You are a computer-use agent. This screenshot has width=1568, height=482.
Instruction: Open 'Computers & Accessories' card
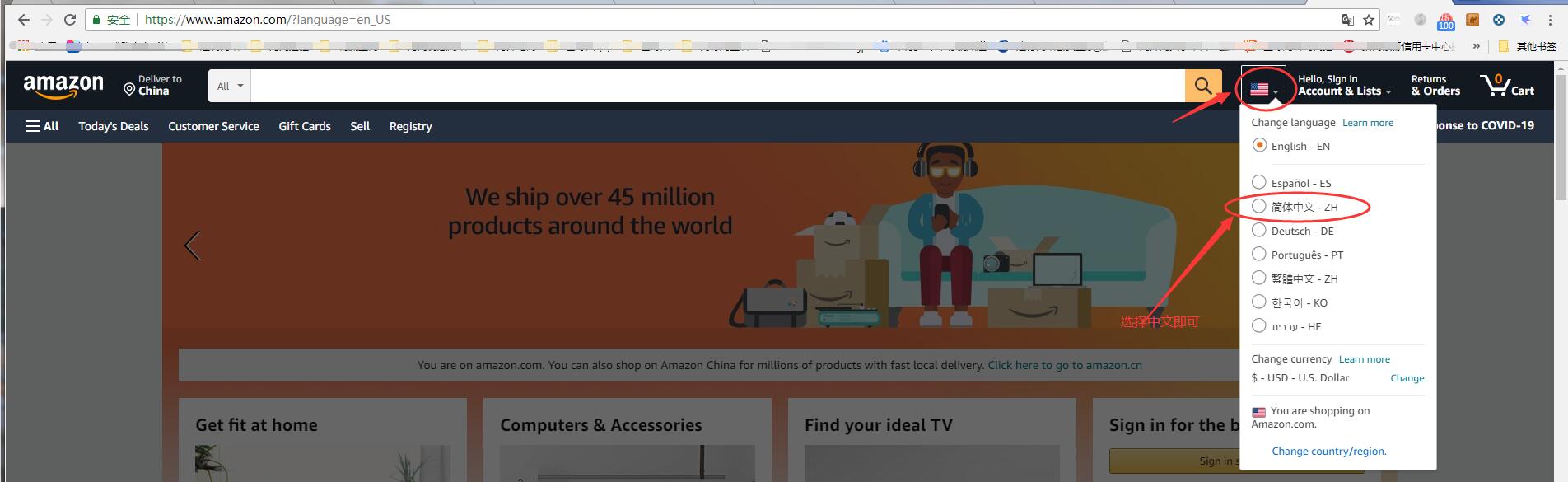627,441
